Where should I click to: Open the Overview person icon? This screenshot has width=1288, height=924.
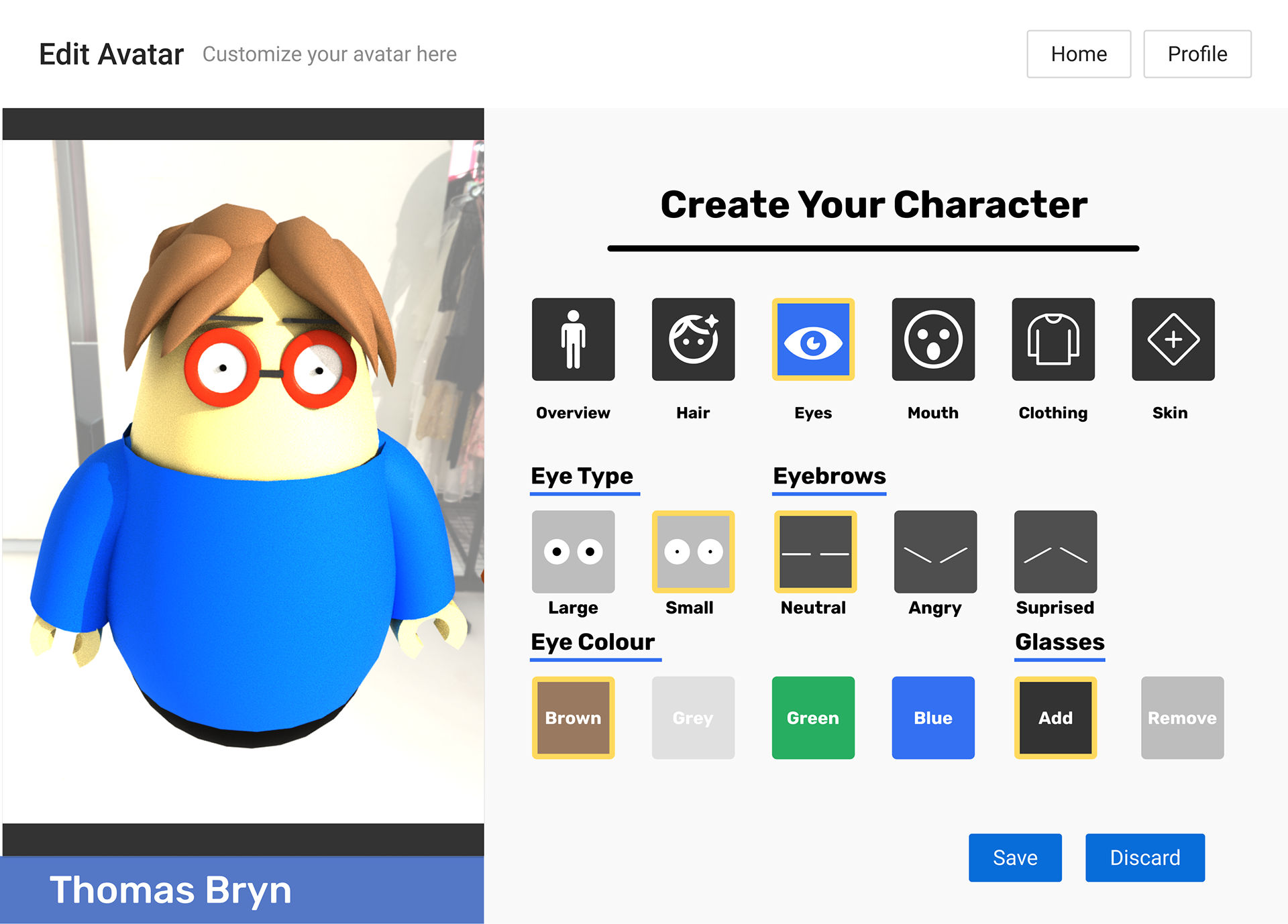(x=573, y=339)
